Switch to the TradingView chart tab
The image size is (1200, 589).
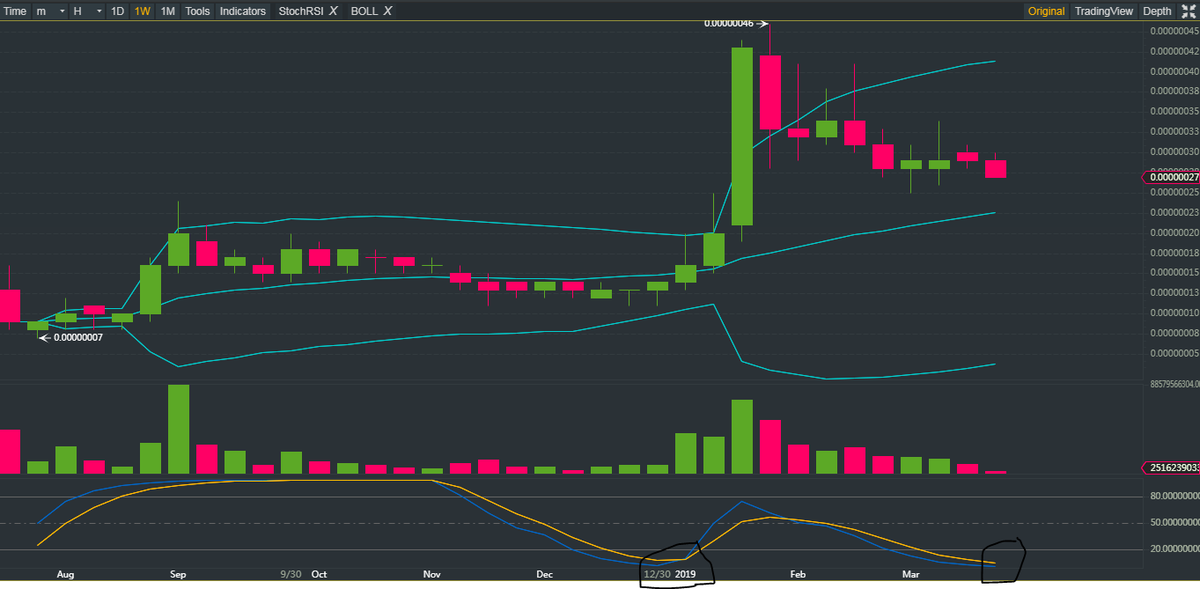click(x=1103, y=11)
